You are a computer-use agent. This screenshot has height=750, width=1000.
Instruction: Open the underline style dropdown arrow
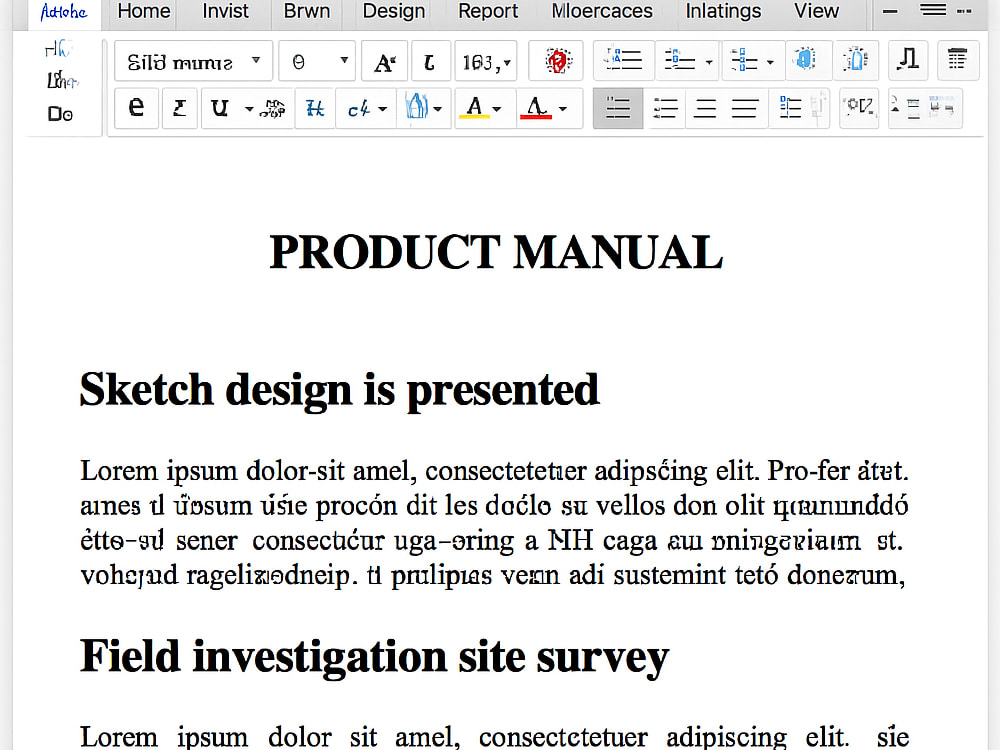pos(249,109)
